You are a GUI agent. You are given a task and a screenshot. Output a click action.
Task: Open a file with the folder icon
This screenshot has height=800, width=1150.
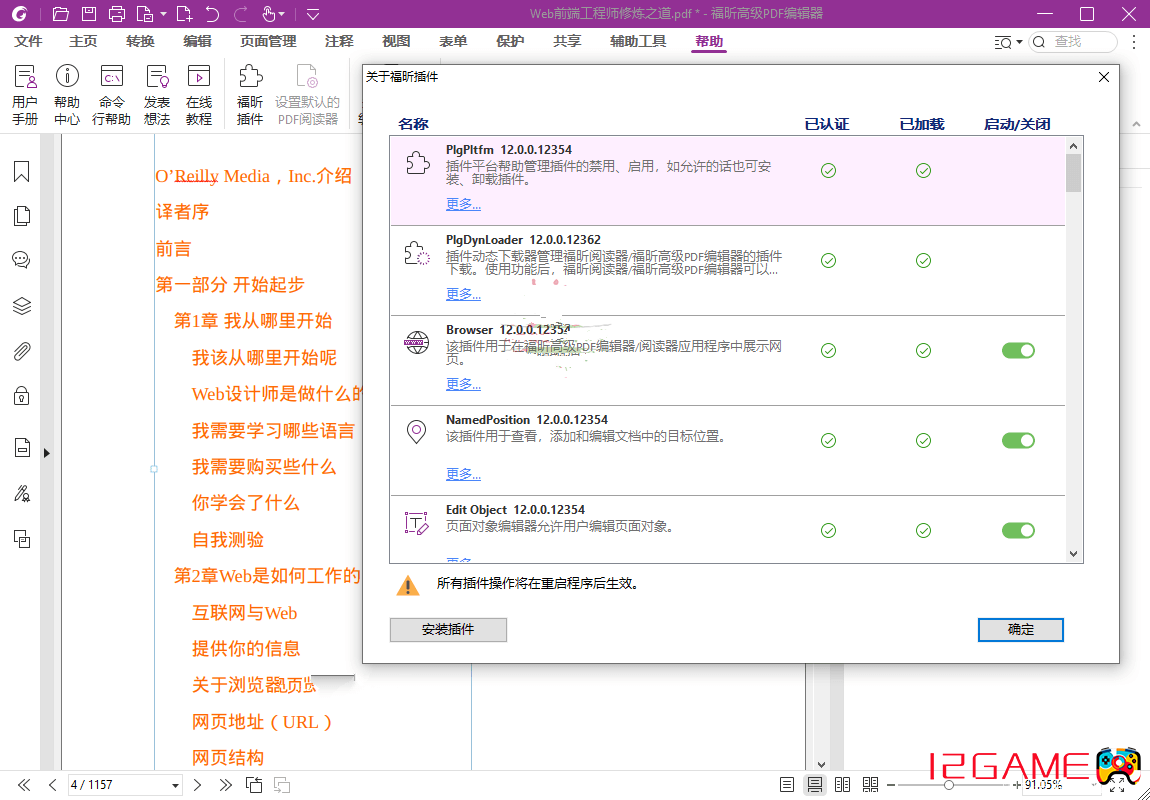61,13
